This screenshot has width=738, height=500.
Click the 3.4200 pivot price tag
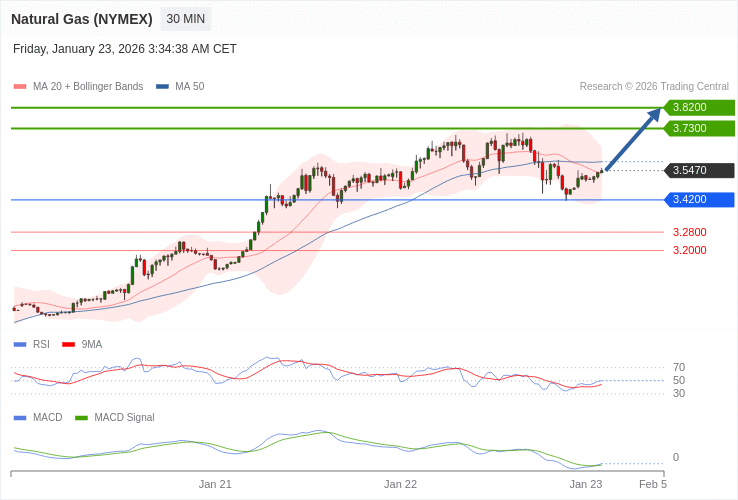pos(699,200)
